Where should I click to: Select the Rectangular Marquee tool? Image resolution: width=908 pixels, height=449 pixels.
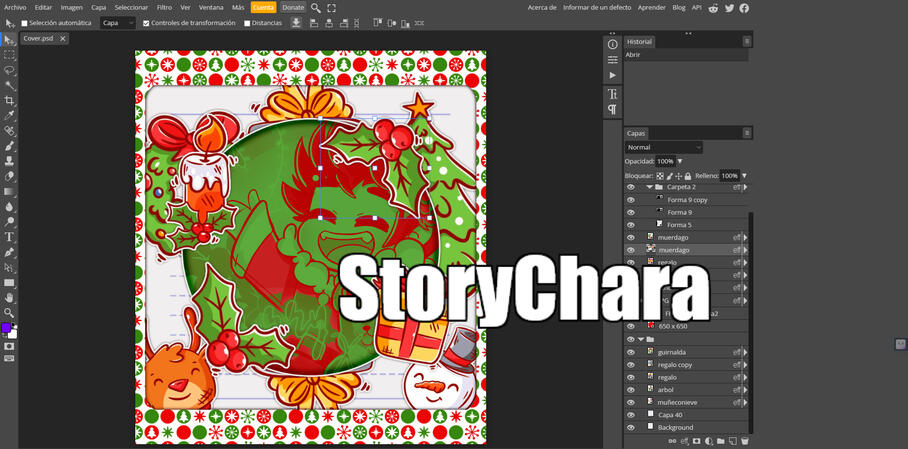tap(9, 55)
